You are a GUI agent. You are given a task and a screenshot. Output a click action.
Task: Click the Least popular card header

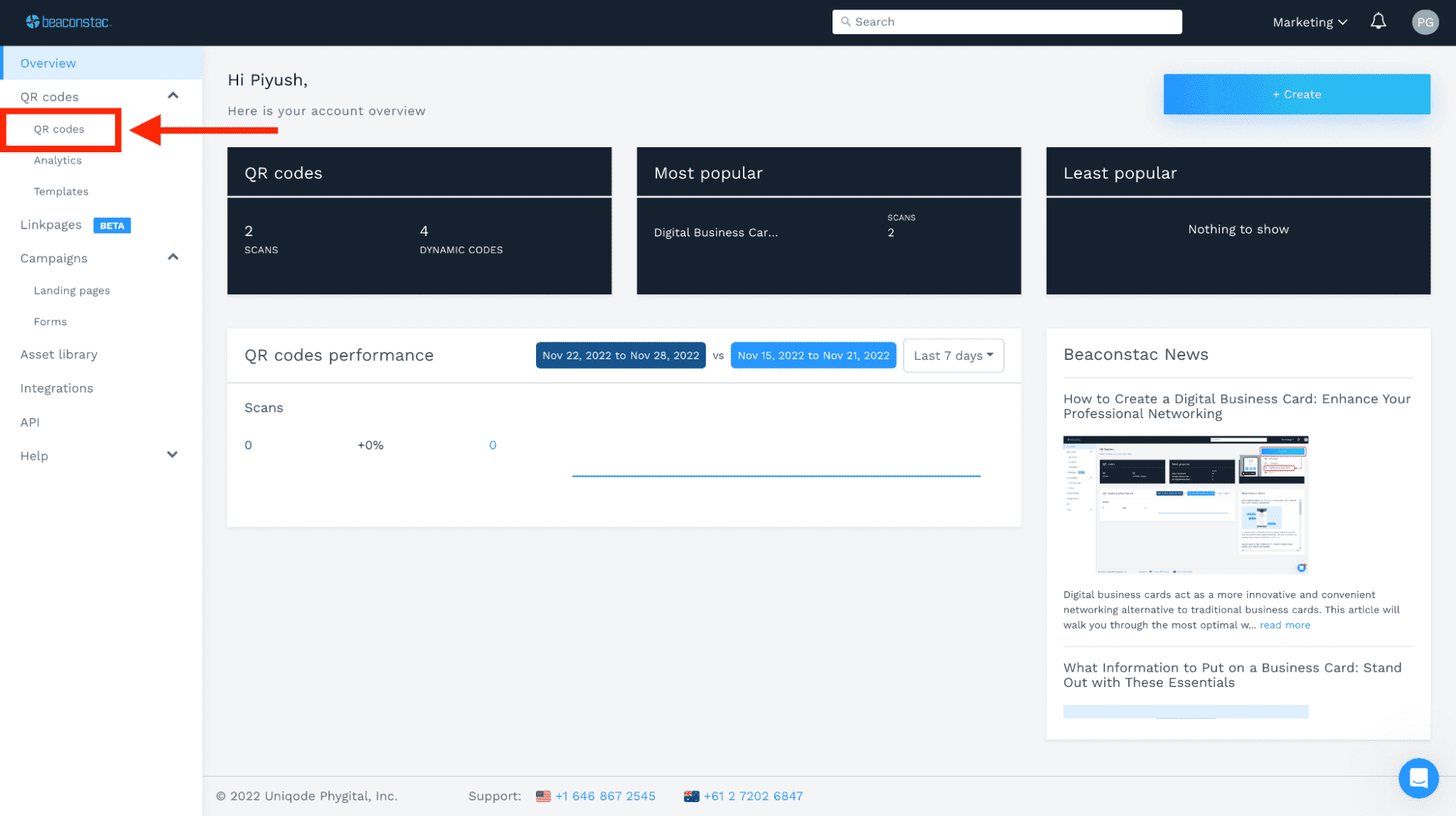(1238, 172)
